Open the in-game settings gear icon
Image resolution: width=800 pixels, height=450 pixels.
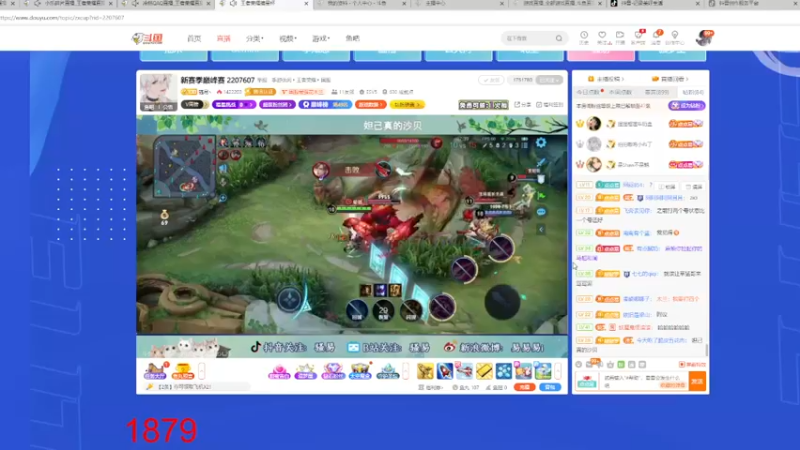click(x=541, y=142)
